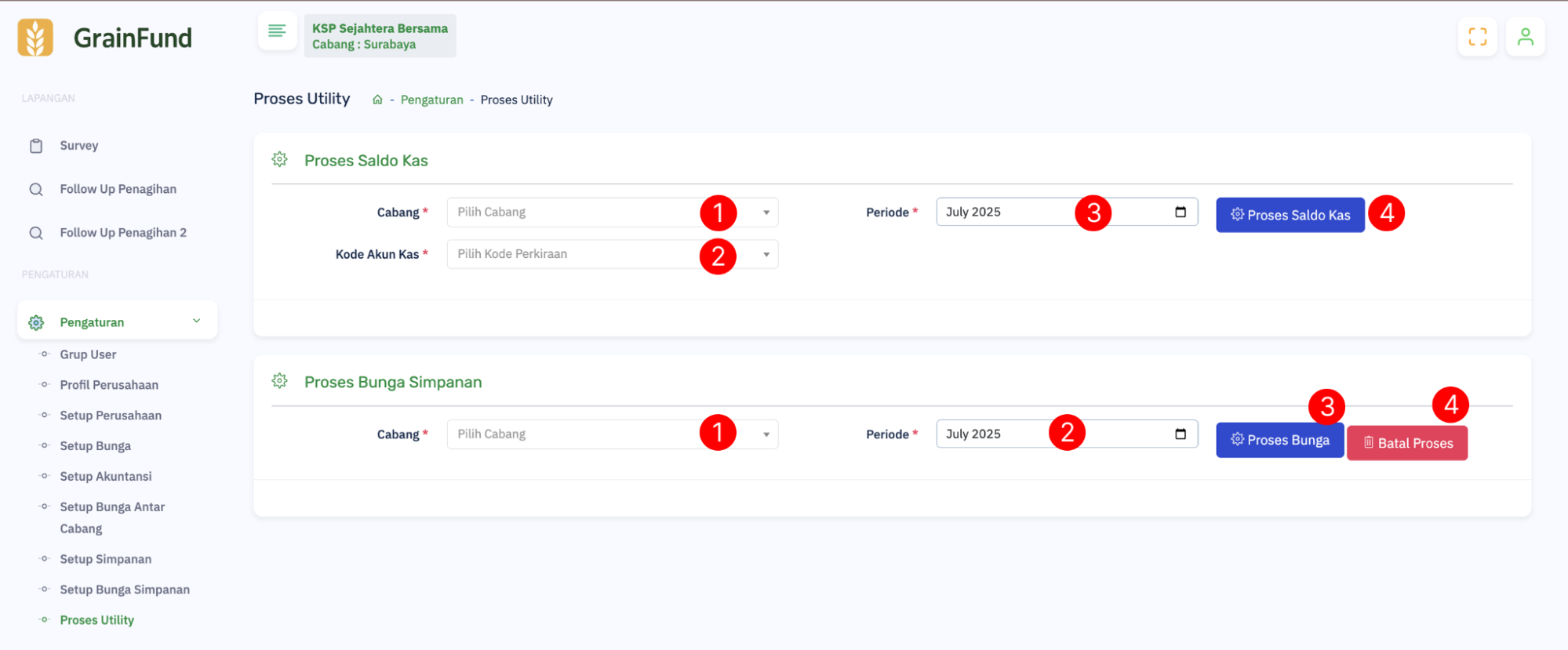Open calendar picker in Bunga Simpanan Periode field

(1181, 434)
